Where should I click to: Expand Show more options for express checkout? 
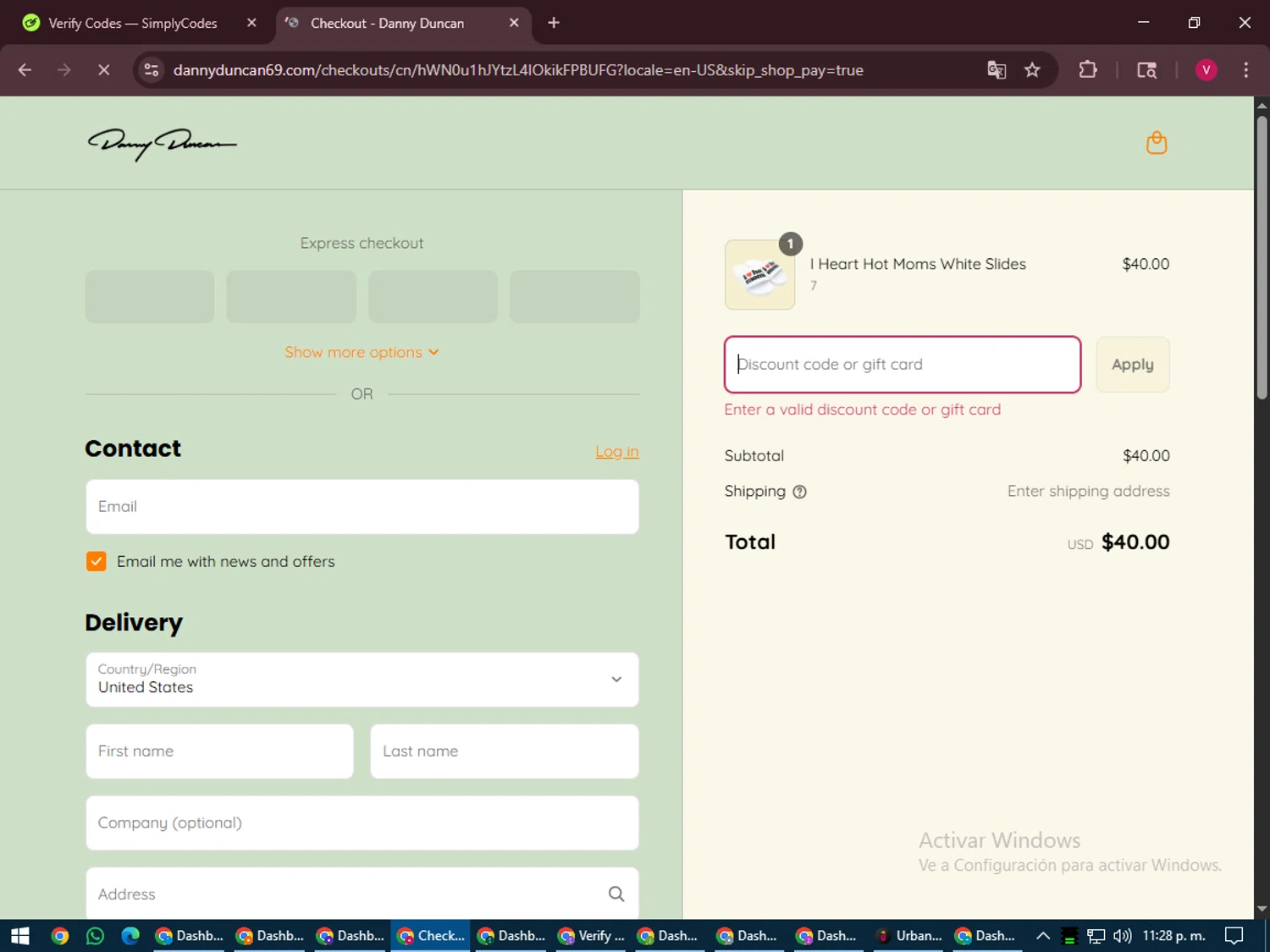(x=362, y=352)
